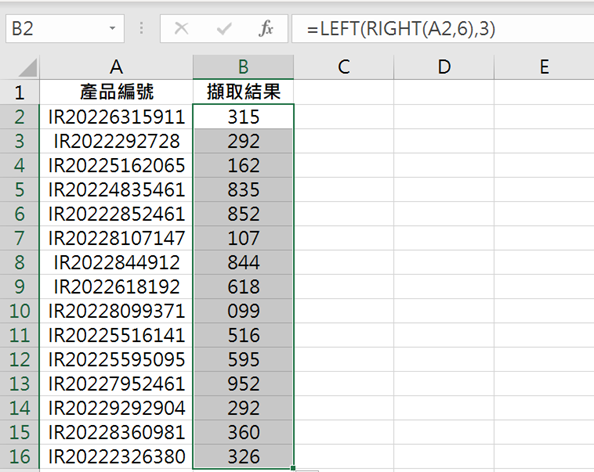Image resolution: width=594 pixels, height=472 pixels.
Task: Select row 8 header
Action: click(19, 262)
